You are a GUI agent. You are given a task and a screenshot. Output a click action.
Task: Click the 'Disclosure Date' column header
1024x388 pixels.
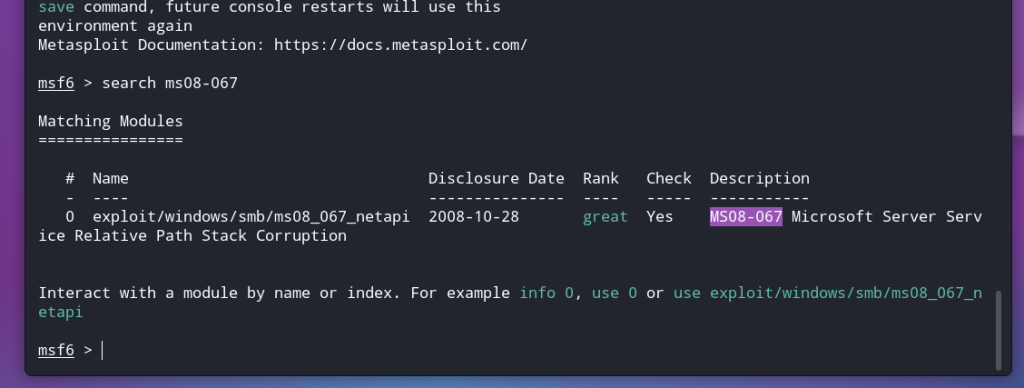(x=496, y=179)
